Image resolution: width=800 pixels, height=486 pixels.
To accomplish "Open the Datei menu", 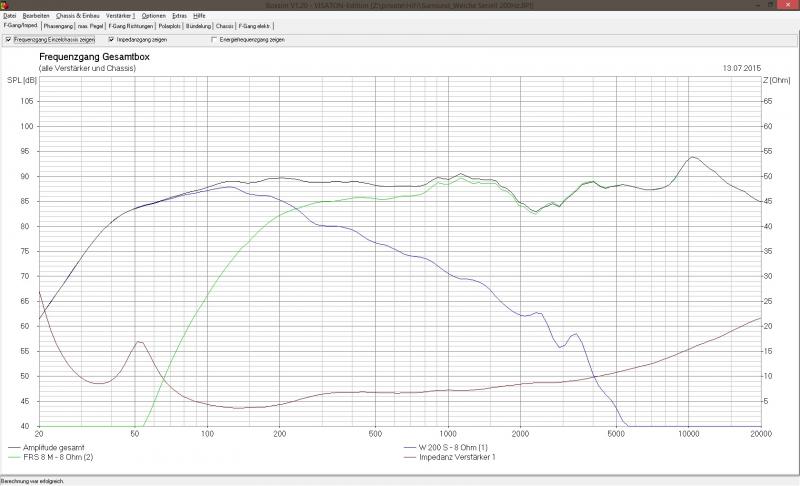I will 10,16.
